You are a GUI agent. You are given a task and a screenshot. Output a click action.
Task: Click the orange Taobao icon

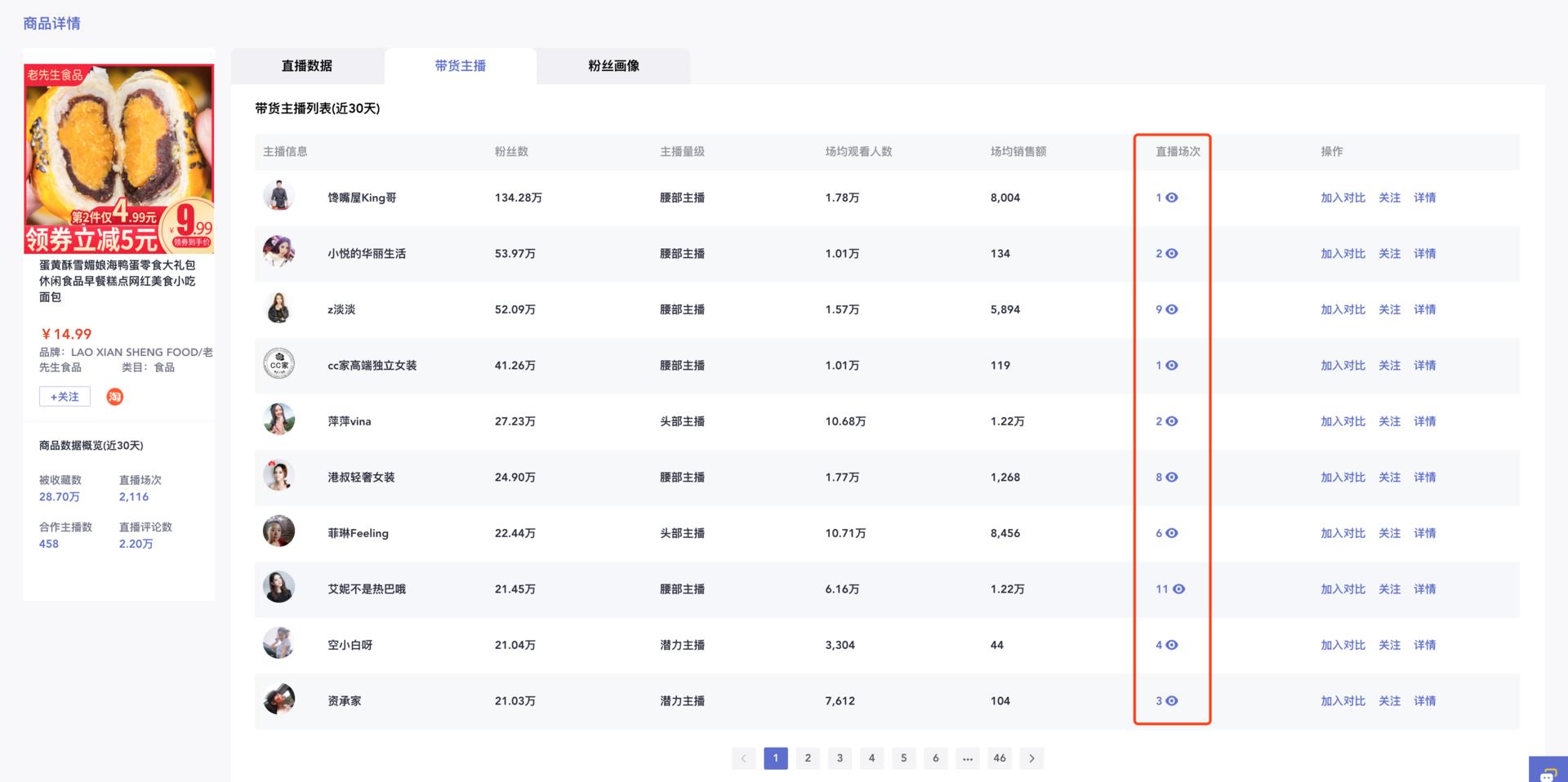click(115, 397)
